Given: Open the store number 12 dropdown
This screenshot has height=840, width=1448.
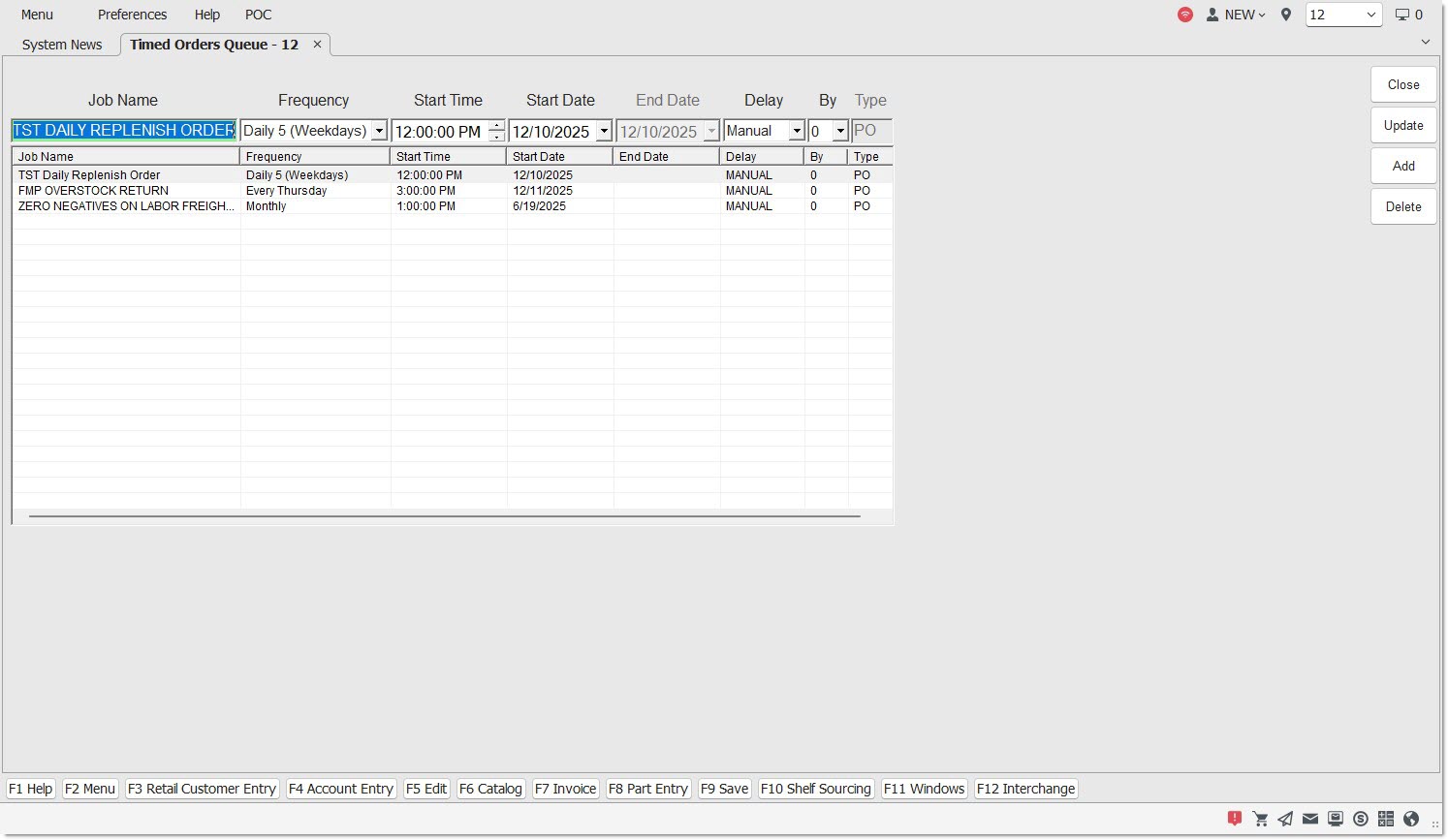Looking at the screenshot, I should click(x=1370, y=15).
